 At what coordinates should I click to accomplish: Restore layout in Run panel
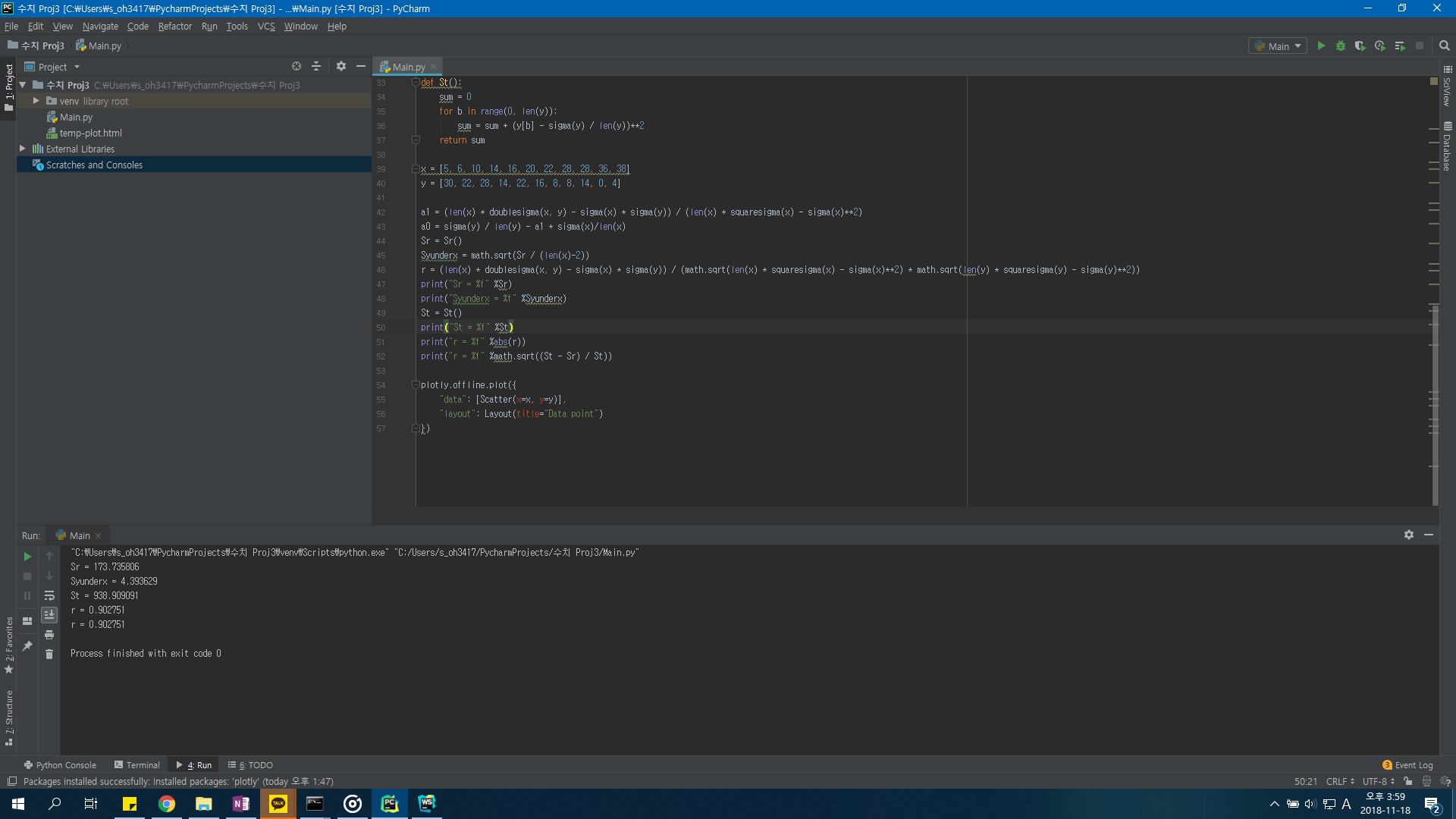pyautogui.click(x=28, y=621)
